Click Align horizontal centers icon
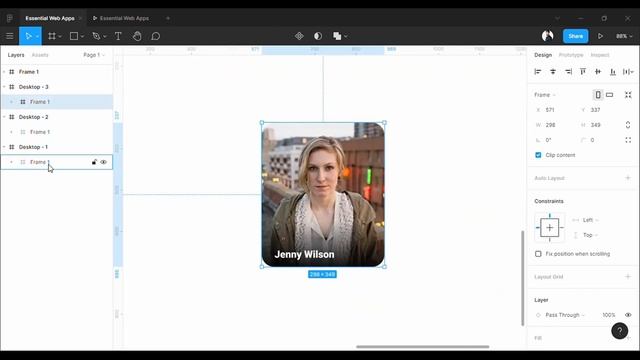The width and height of the screenshot is (640, 360). click(x=553, y=71)
